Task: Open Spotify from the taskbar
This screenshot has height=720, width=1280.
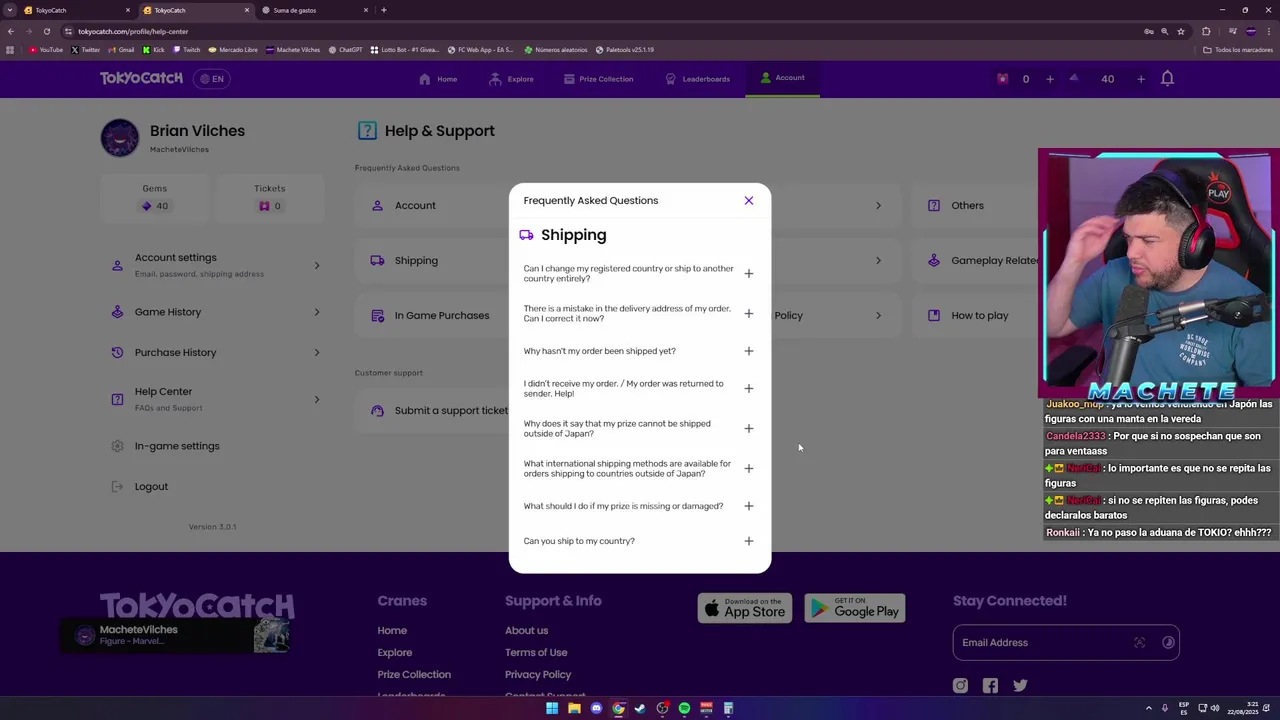Action: (684, 709)
